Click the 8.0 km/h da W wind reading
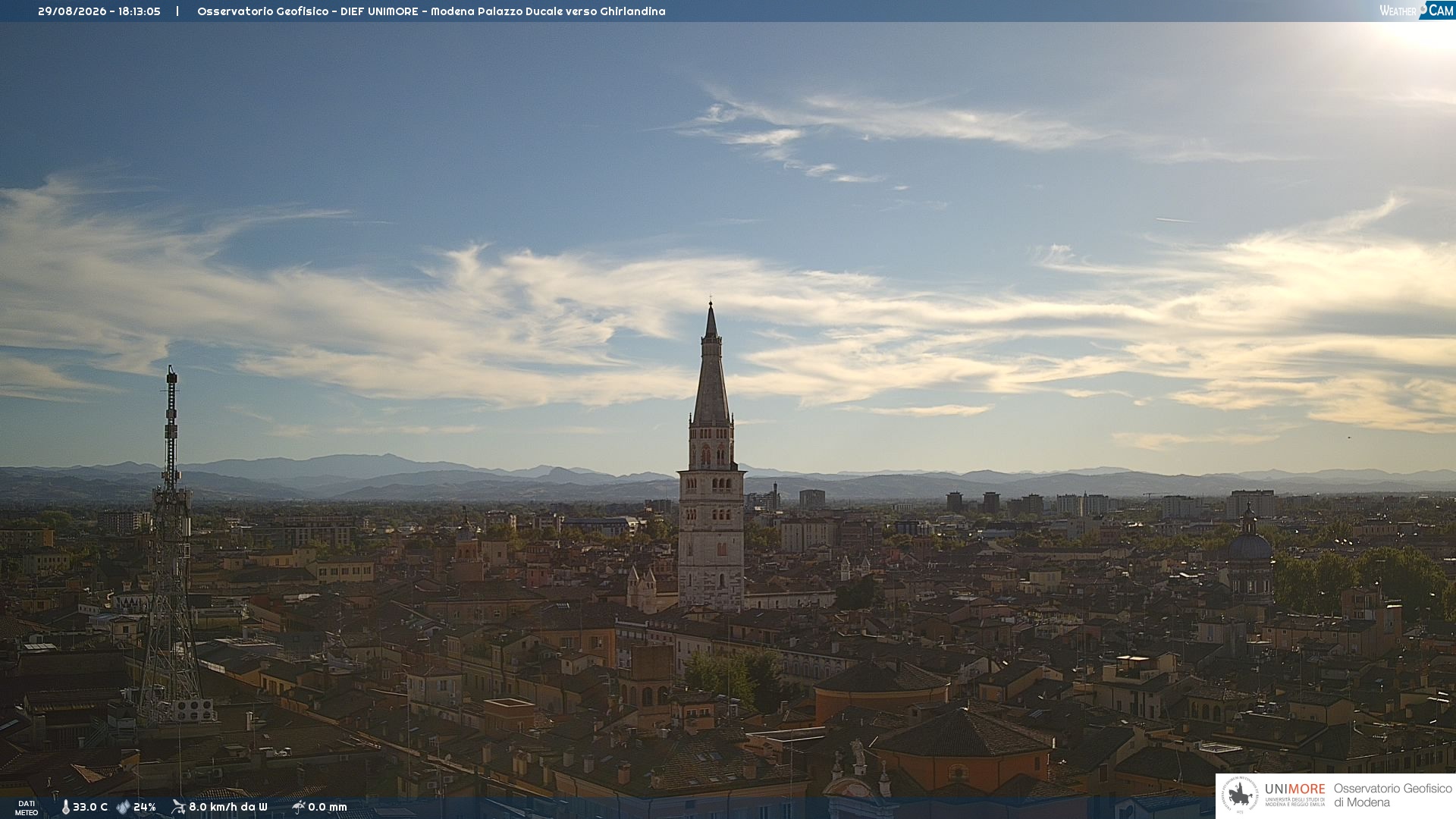This screenshot has width=1456, height=819. [x=228, y=807]
